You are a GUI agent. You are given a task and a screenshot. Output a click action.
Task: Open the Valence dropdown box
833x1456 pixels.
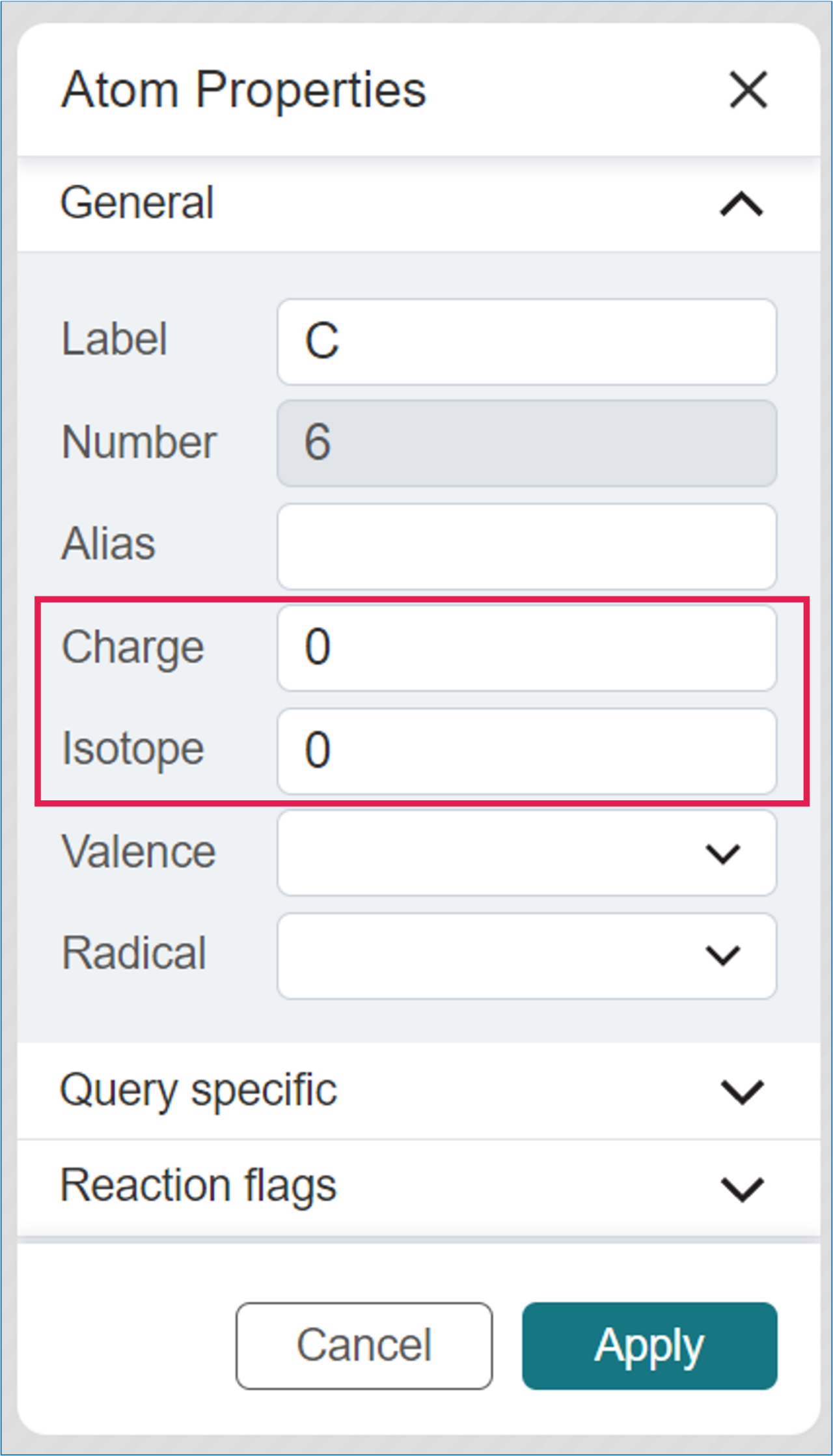[495, 853]
